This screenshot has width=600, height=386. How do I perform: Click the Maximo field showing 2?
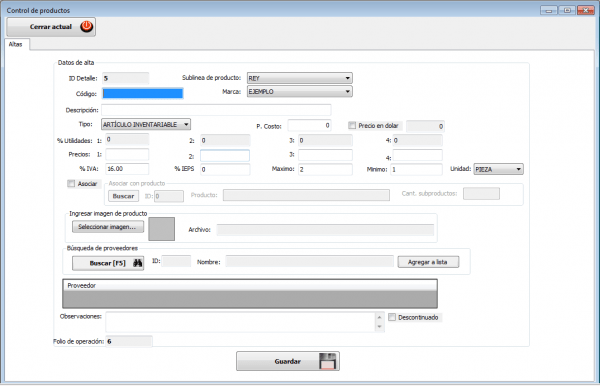pos(325,169)
